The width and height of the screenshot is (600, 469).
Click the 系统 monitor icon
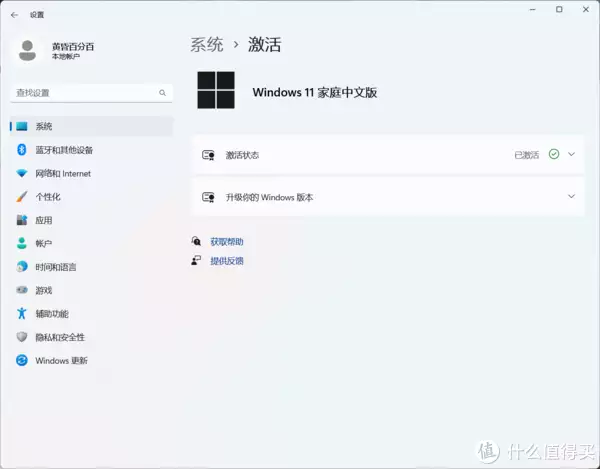tap(22, 126)
